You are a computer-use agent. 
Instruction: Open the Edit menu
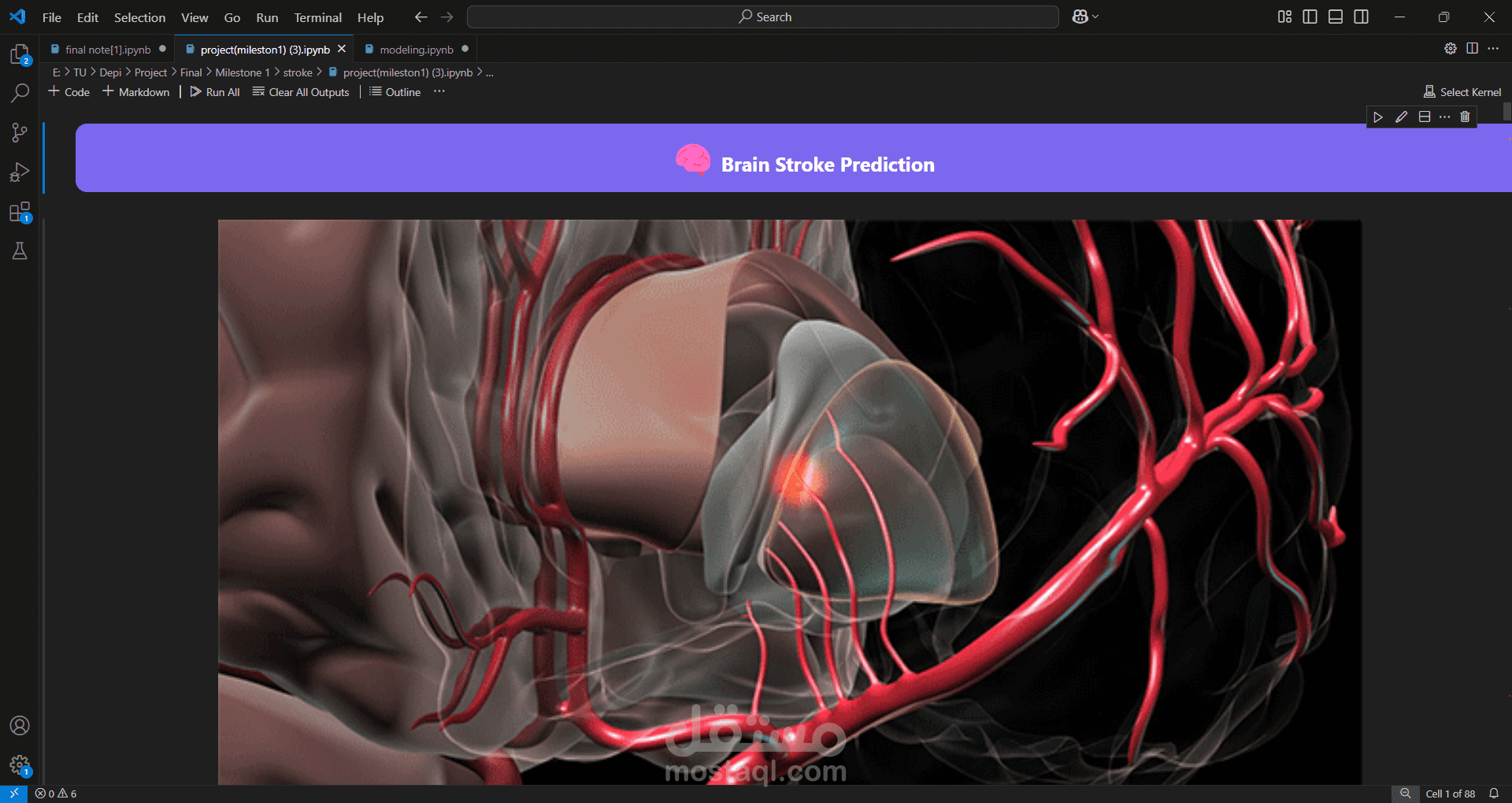point(87,17)
